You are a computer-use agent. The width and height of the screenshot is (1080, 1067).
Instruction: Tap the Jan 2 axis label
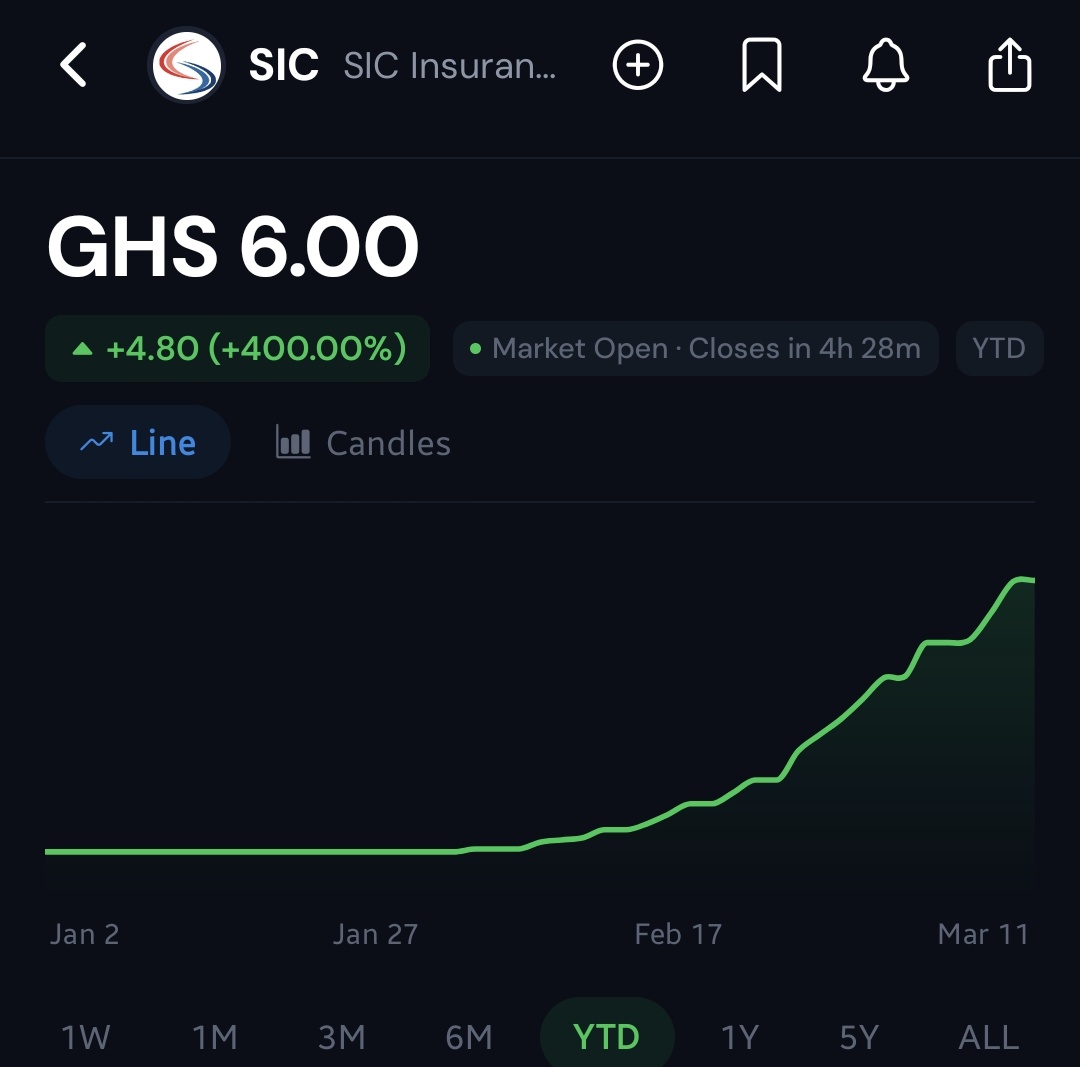(x=85, y=935)
